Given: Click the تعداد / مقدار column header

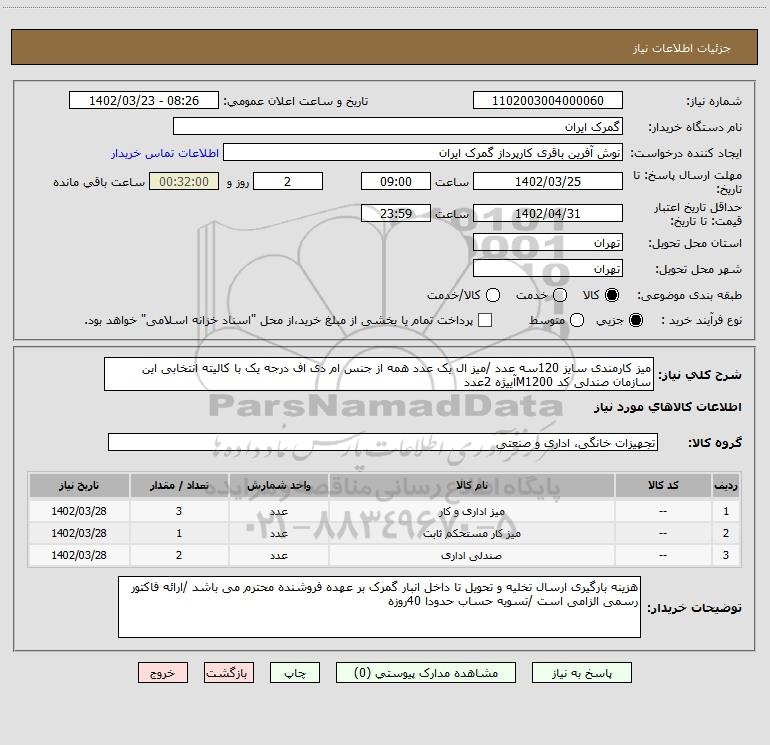Looking at the screenshot, I should [179, 485].
